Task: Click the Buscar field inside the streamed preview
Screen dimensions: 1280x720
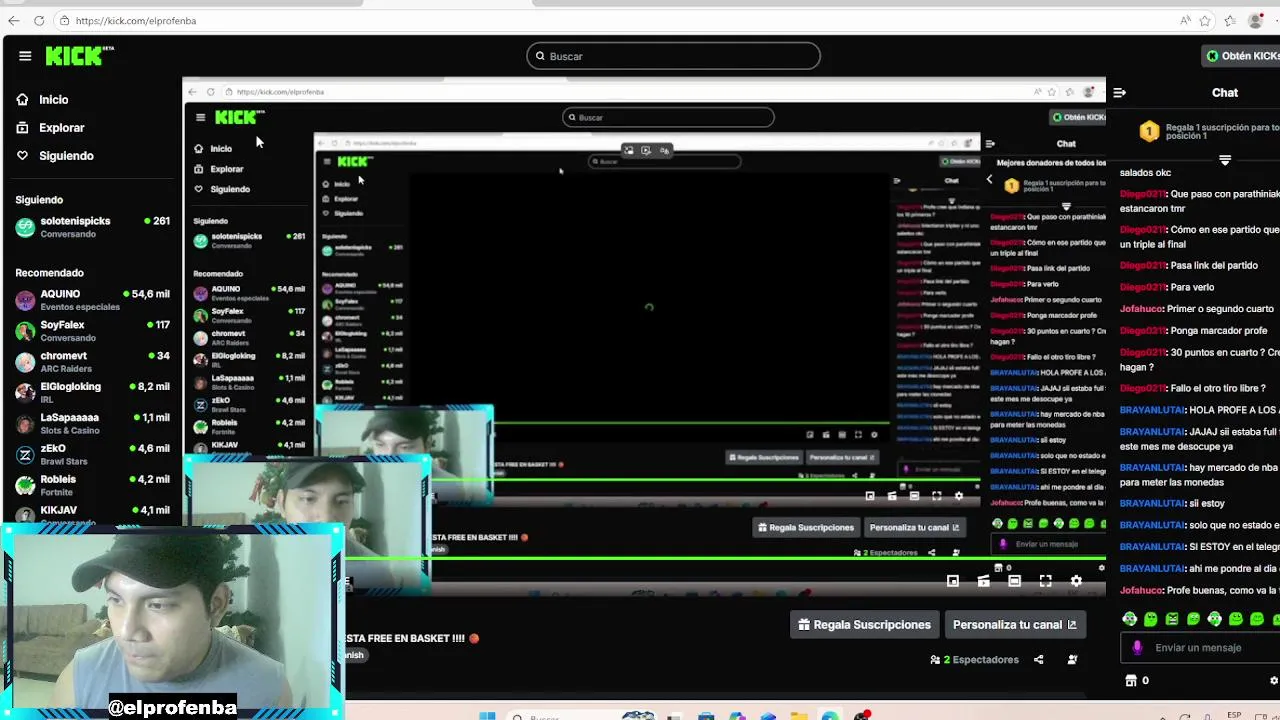Action: [668, 118]
